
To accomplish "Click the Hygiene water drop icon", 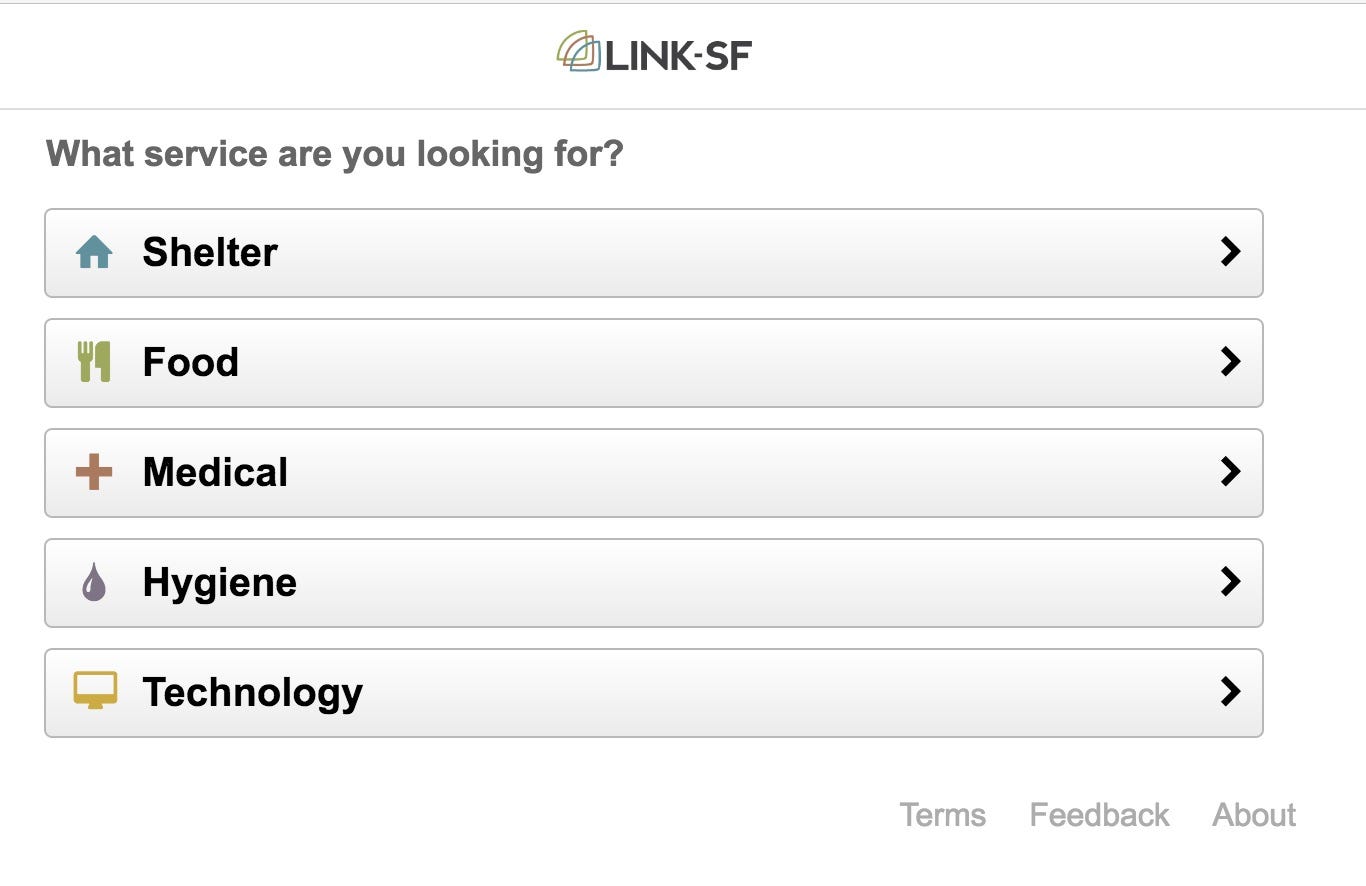I will pyautogui.click(x=94, y=582).
